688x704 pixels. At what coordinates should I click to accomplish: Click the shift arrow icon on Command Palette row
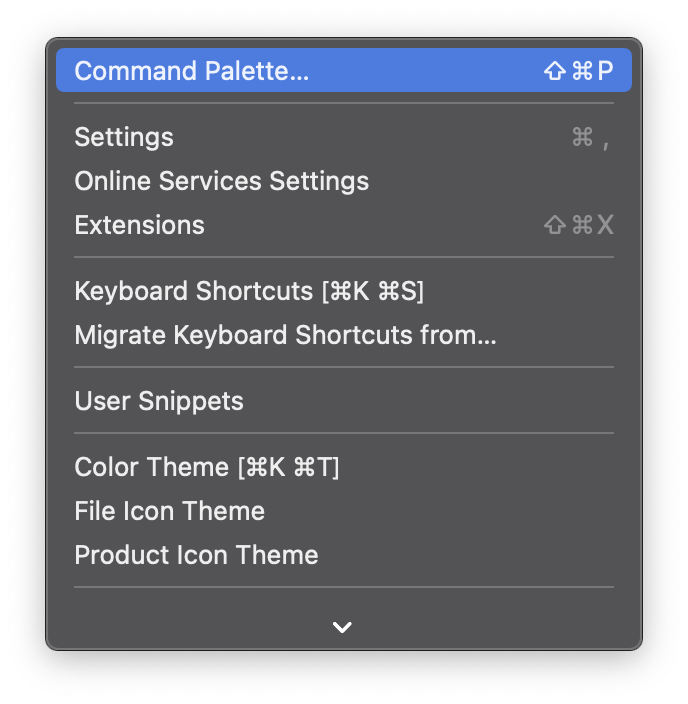pos(555,71)
